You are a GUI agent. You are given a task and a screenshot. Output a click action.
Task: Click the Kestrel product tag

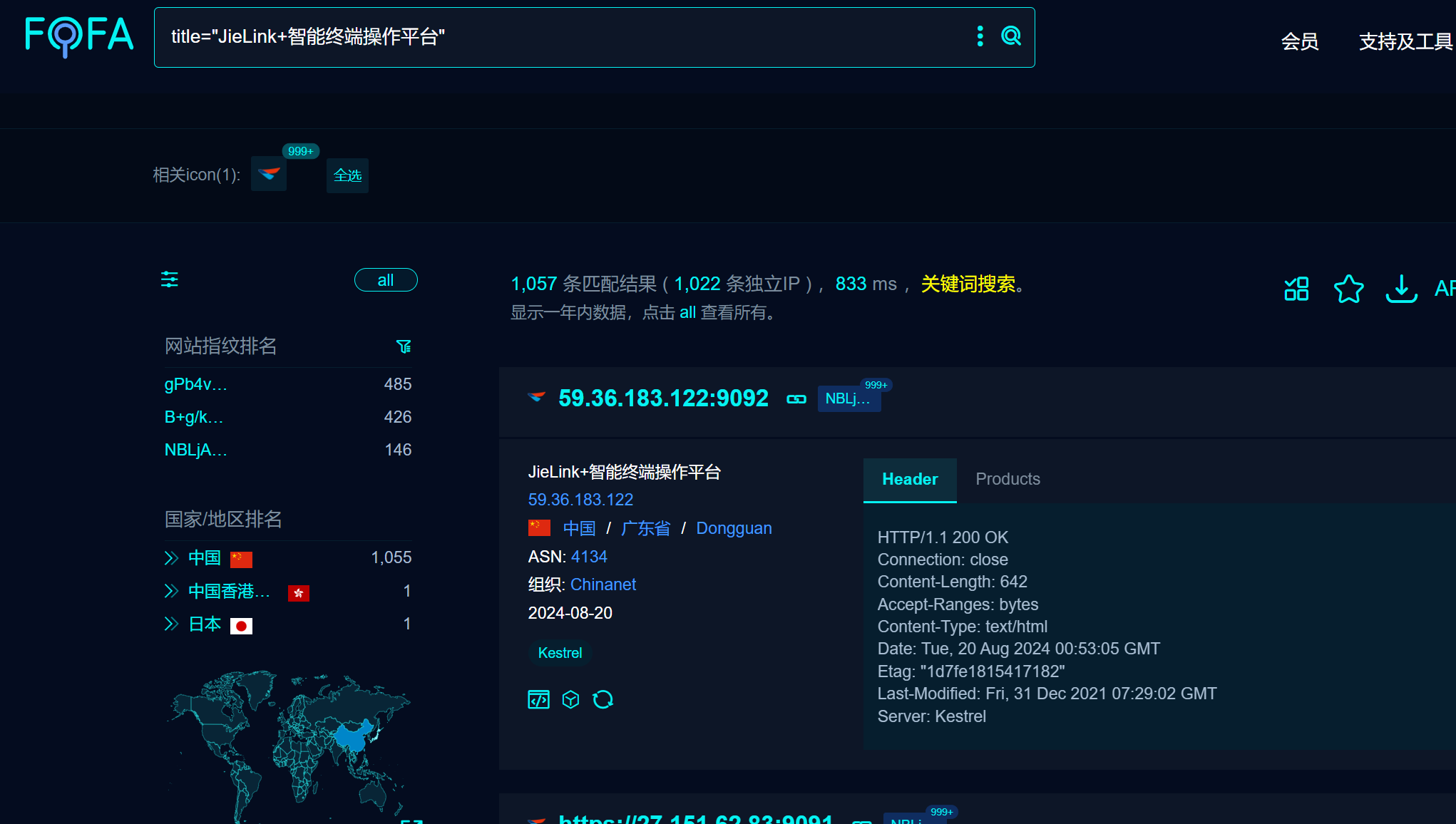point(560,653)
